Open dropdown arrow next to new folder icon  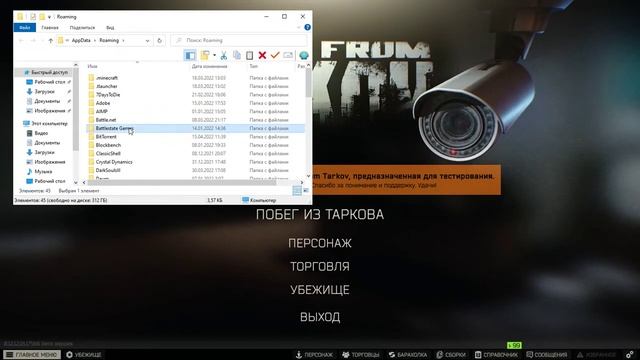(214, 55)
